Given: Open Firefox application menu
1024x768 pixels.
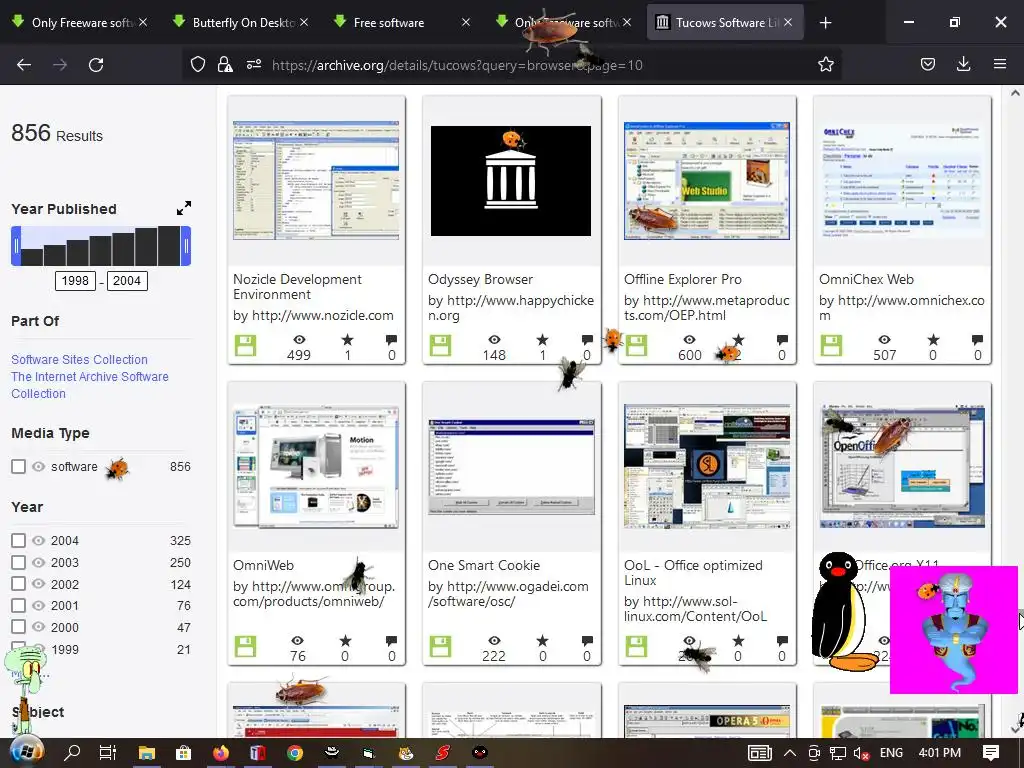Looking at the screenshot, I should coord(1000,64).
